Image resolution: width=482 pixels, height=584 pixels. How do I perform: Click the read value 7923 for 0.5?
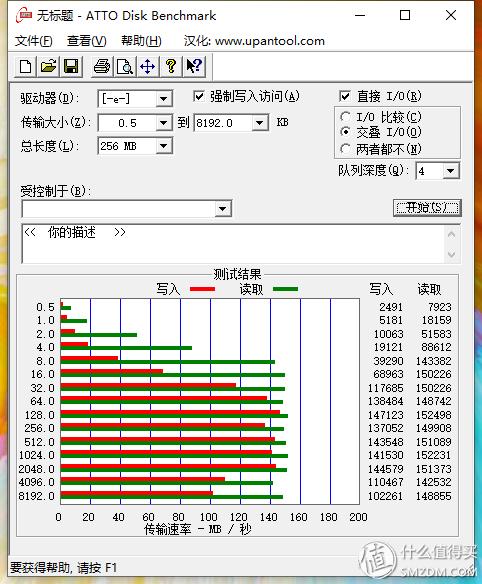click(x=440, y=307)
